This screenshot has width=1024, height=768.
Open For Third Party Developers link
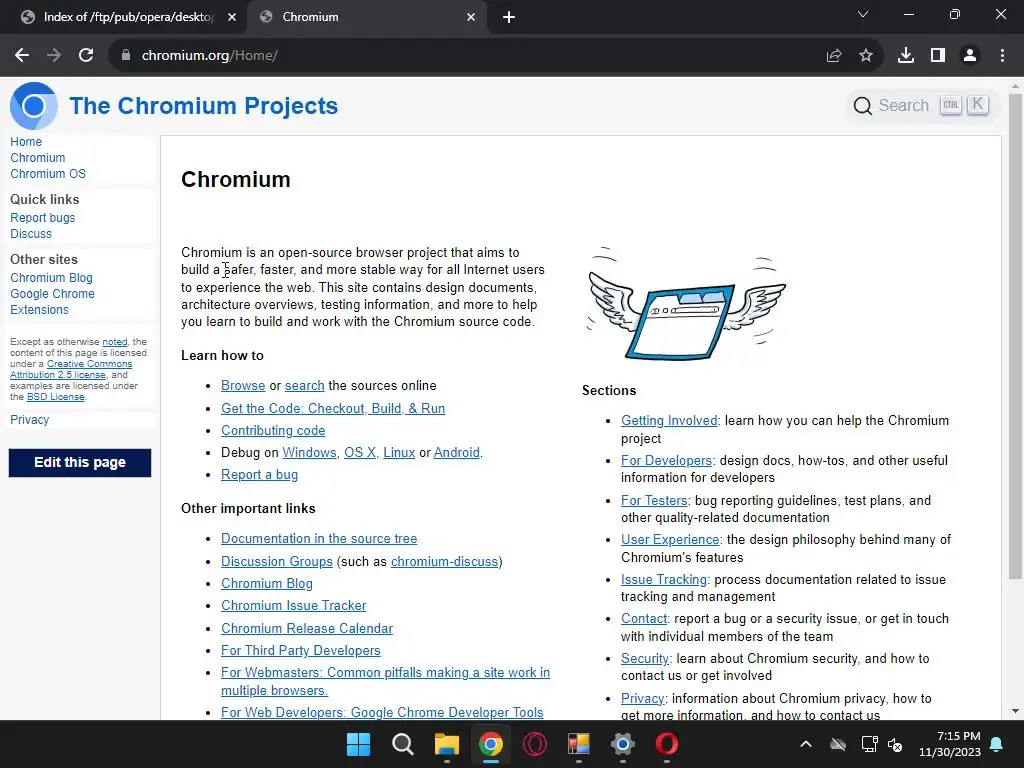[x=300, y=650]
